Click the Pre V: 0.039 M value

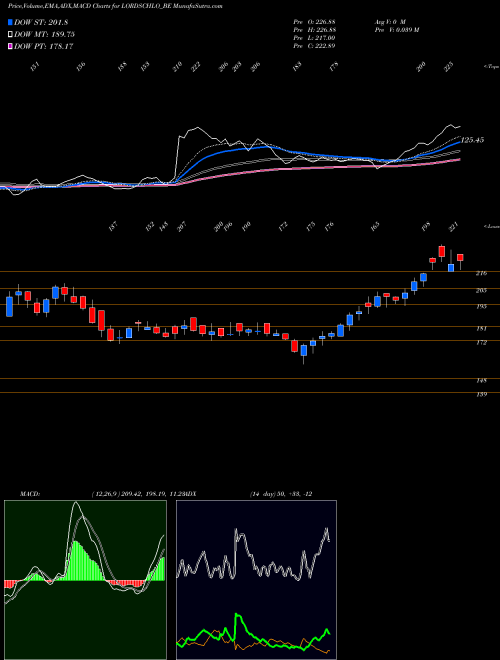(x=396, y=30)
